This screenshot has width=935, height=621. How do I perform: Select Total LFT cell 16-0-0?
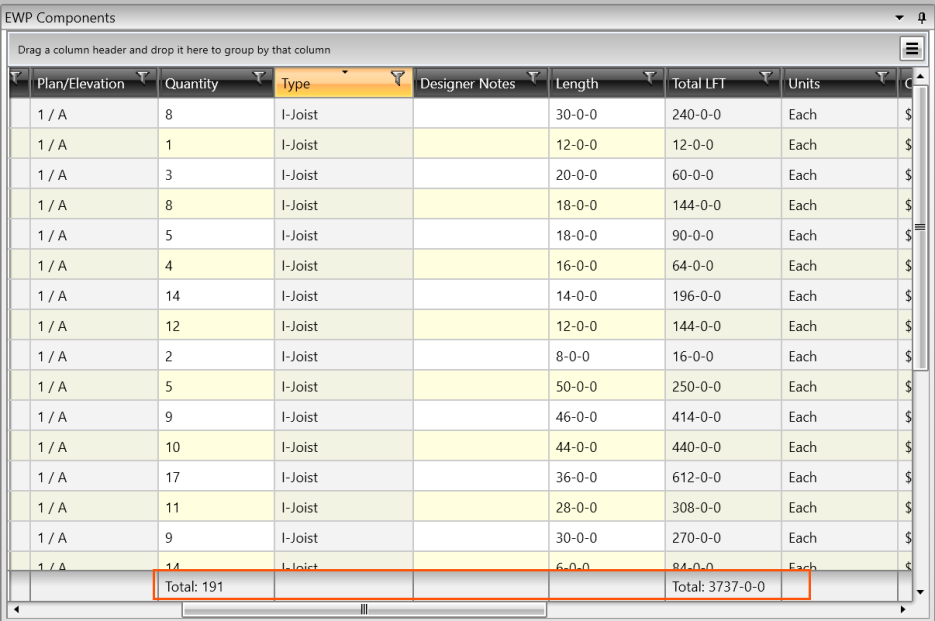coord(723,356)
